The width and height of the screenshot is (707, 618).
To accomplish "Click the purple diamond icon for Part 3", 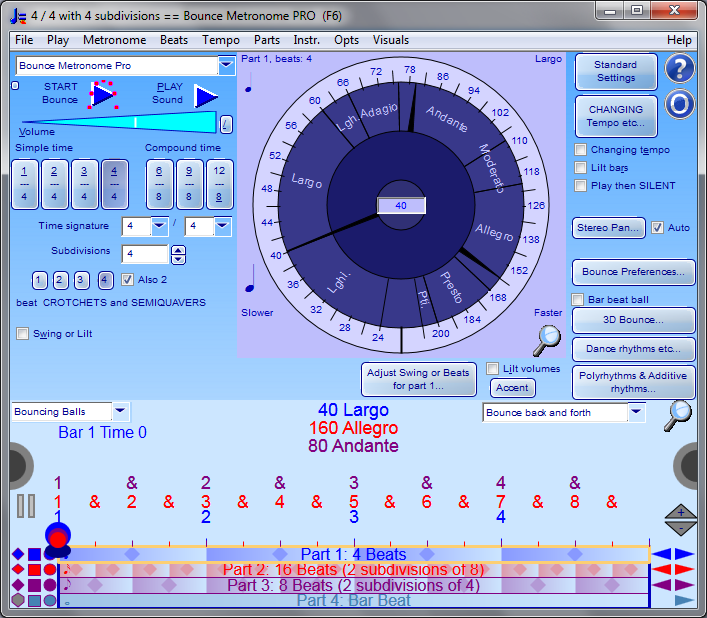I will (18, 585).
